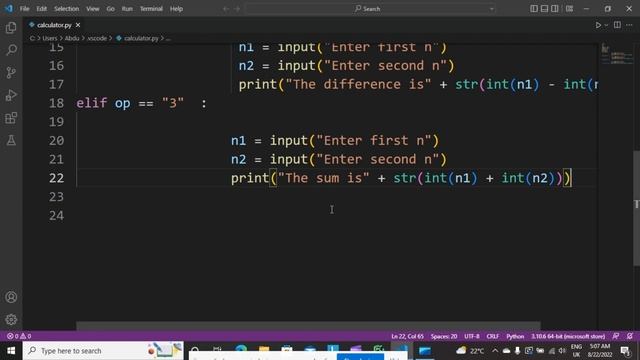Go forward with the navigation arrow
Image resolution: width=640 pixels, height=360 pixels.
point(237,9)
